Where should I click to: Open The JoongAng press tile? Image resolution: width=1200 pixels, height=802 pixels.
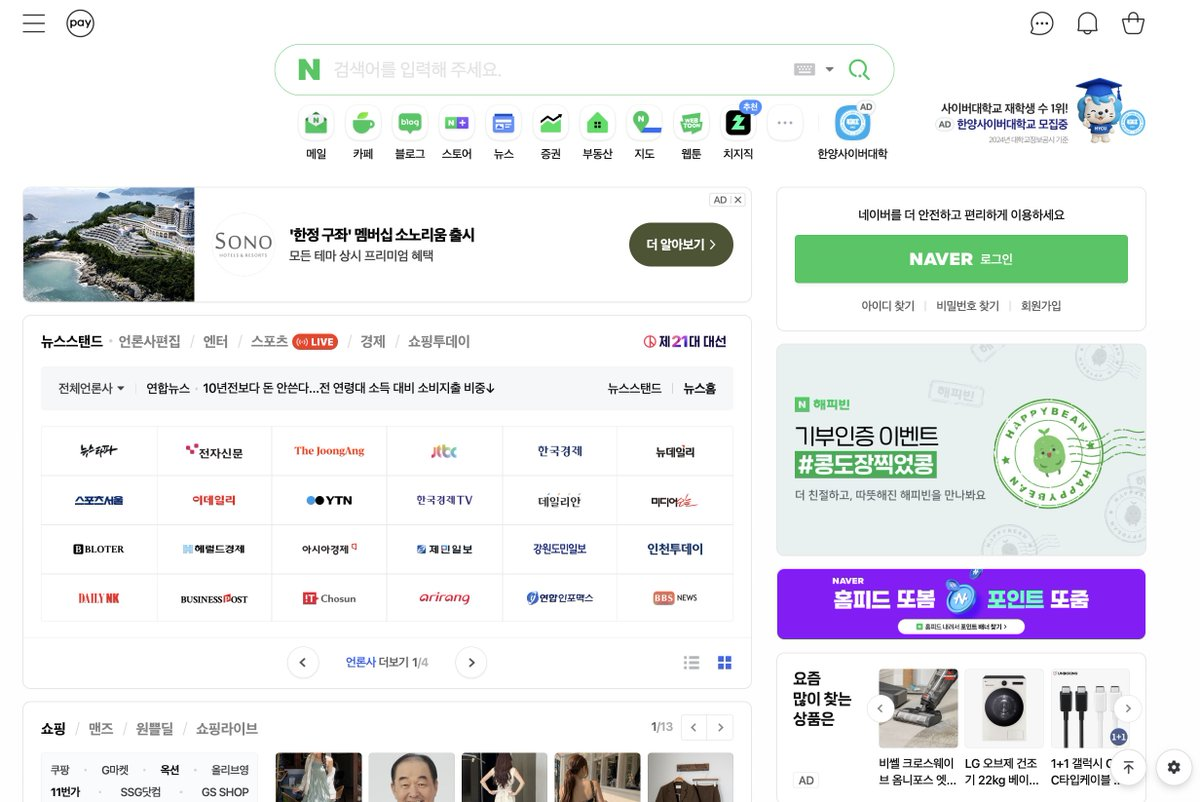[329, 451]
